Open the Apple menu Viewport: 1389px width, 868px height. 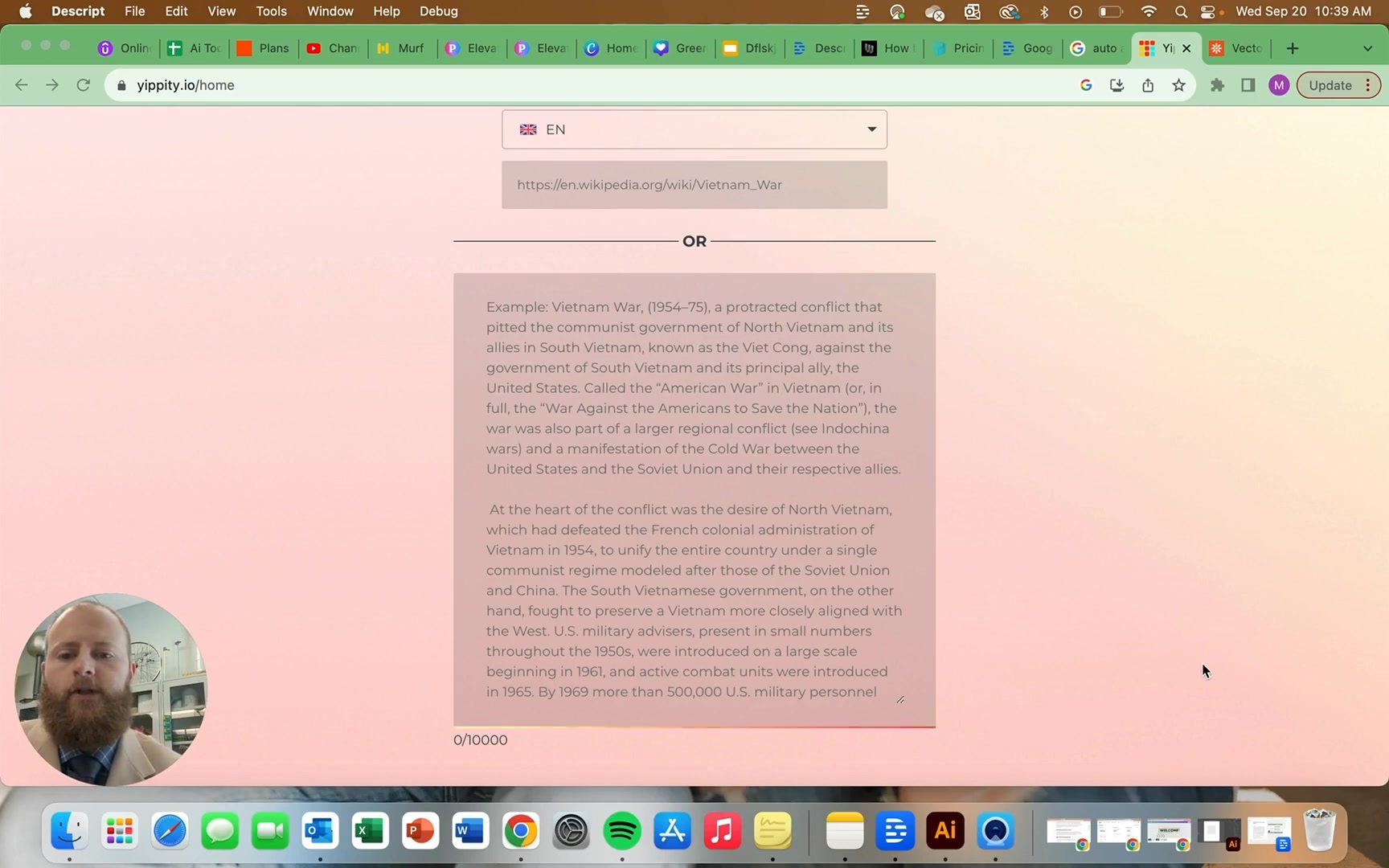(x=25, y=11)
